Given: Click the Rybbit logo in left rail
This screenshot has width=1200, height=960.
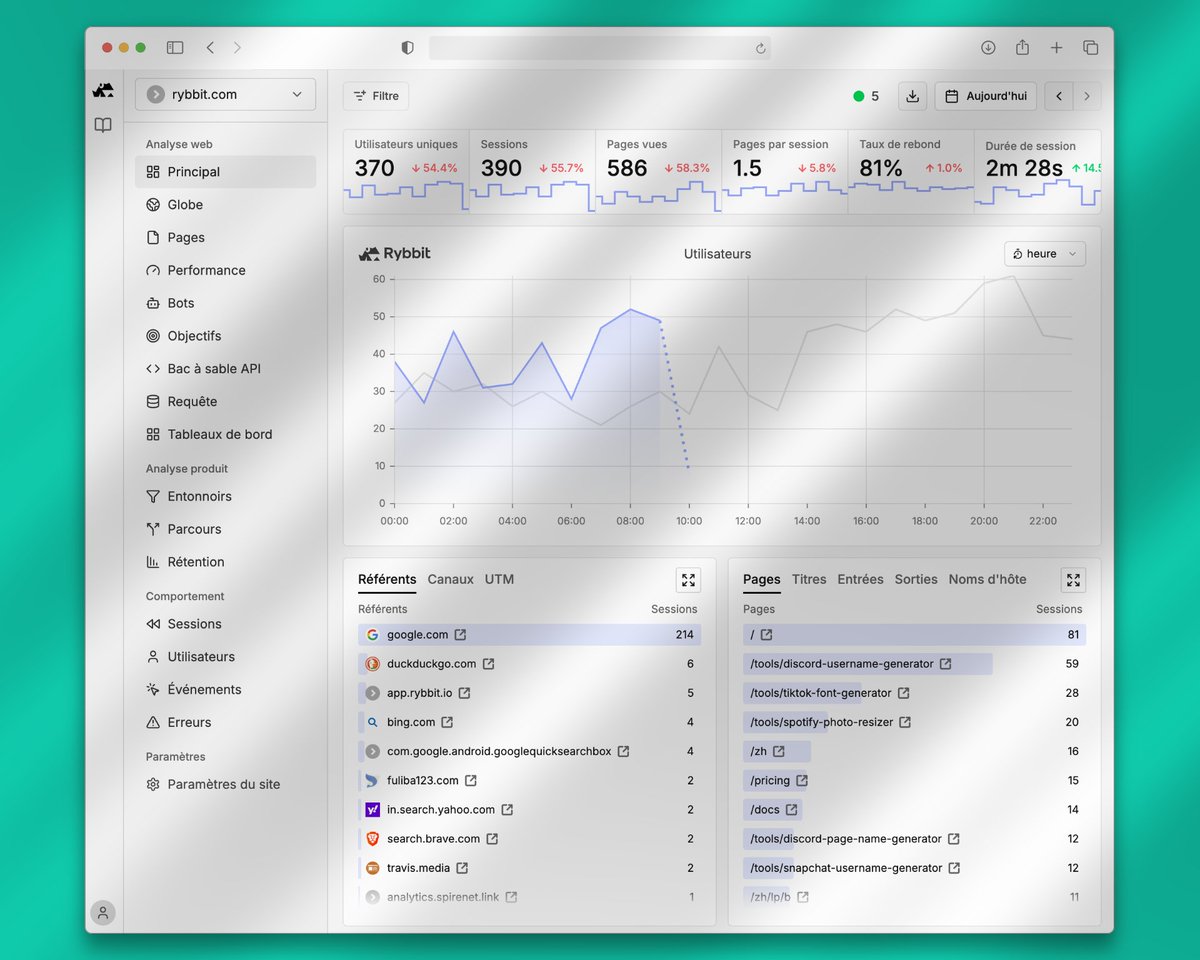Looking at the screenshot, I should pyautogui.click(x=103, y=90).
